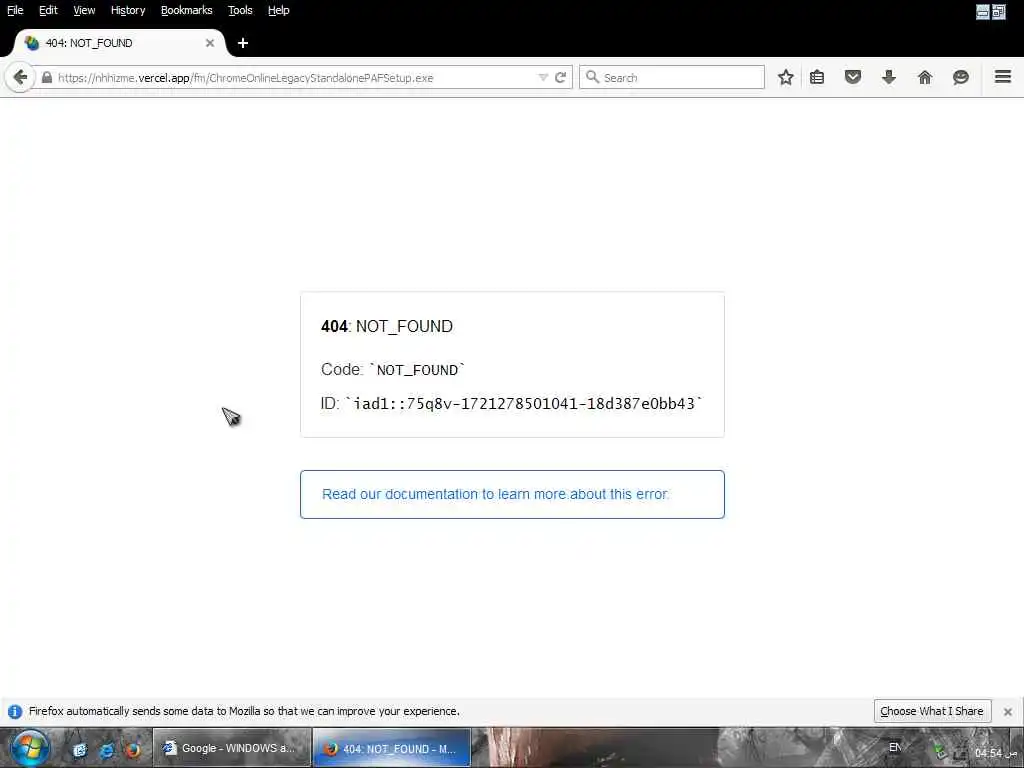This screenshot has width=1024, height=768.
Task: Click Choose What I Share button
Action: point(932,711)
